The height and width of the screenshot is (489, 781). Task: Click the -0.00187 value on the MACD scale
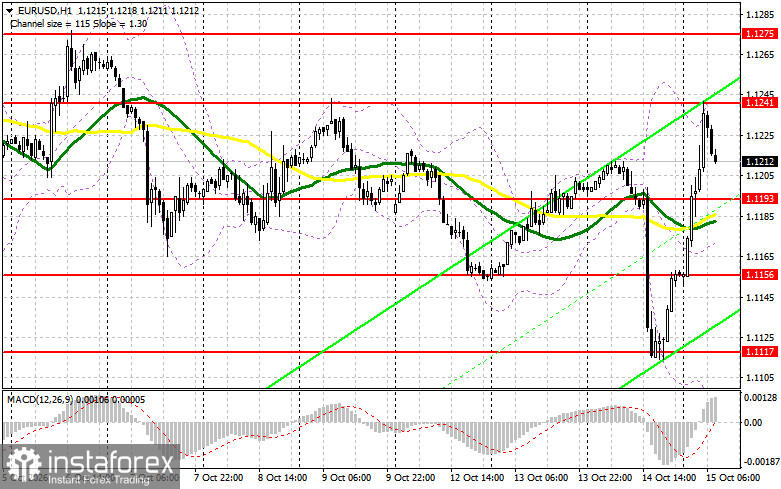[760, 462]
